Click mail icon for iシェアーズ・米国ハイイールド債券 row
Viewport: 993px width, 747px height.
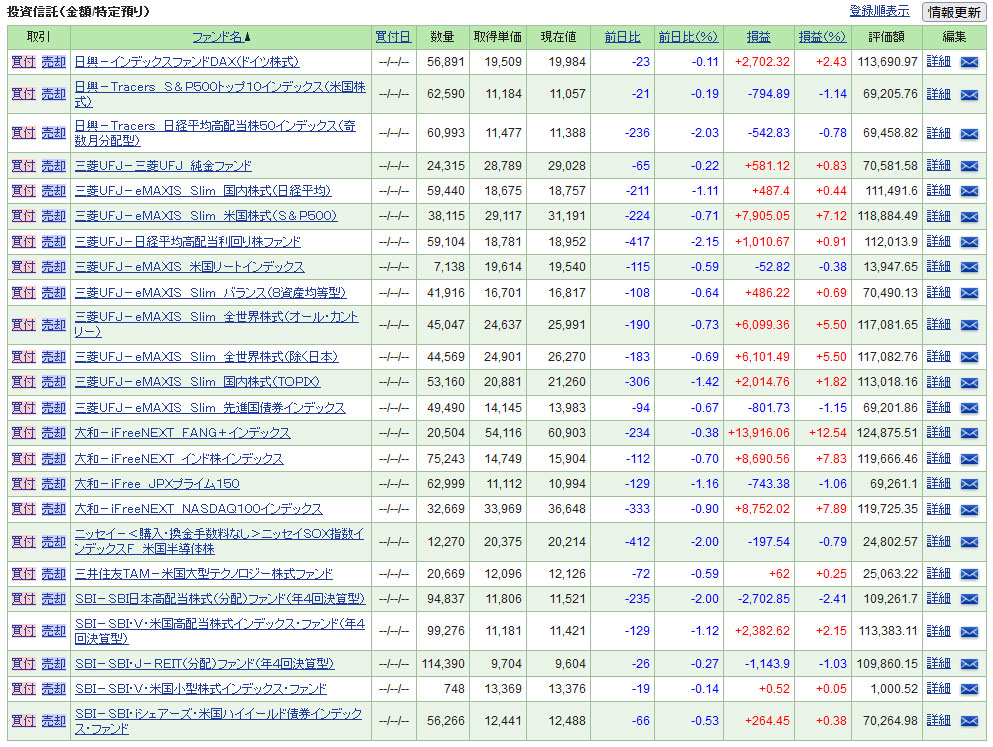pos(969,721)
